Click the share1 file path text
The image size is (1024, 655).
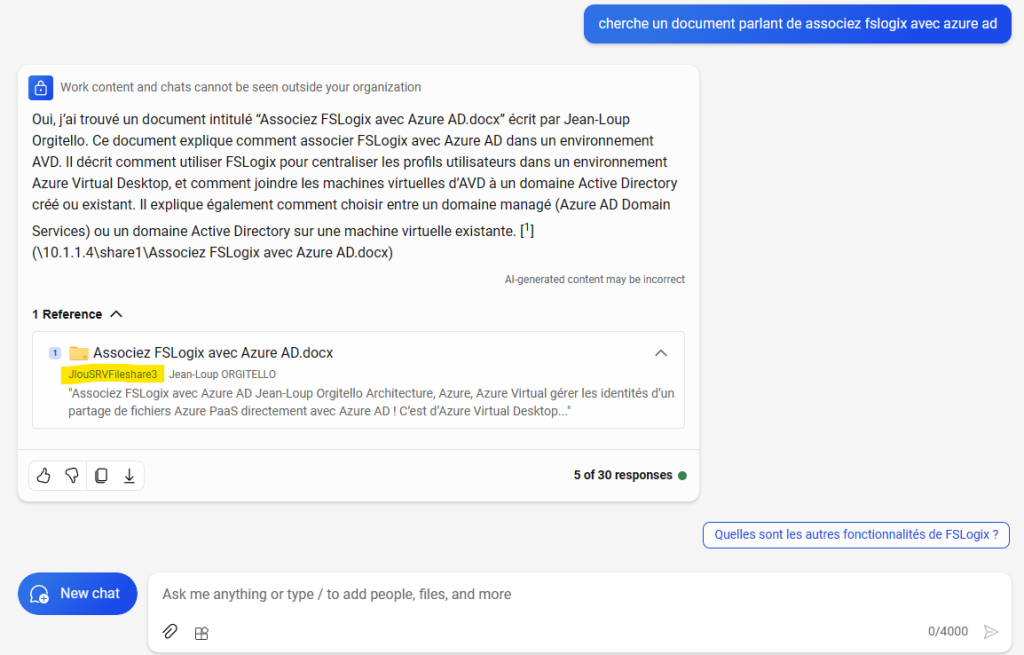(212, 253)
